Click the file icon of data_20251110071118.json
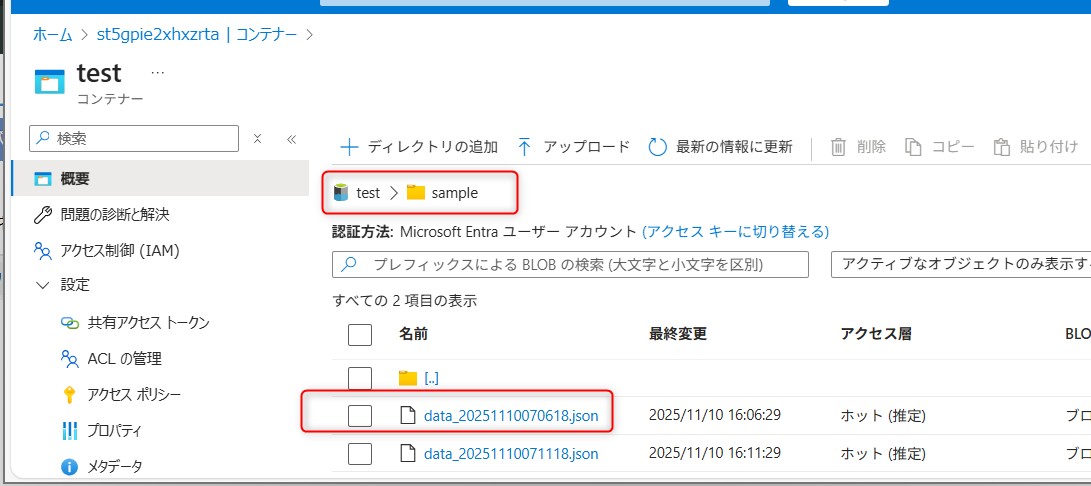This screenshot has height=486, width=1091. 408,454
